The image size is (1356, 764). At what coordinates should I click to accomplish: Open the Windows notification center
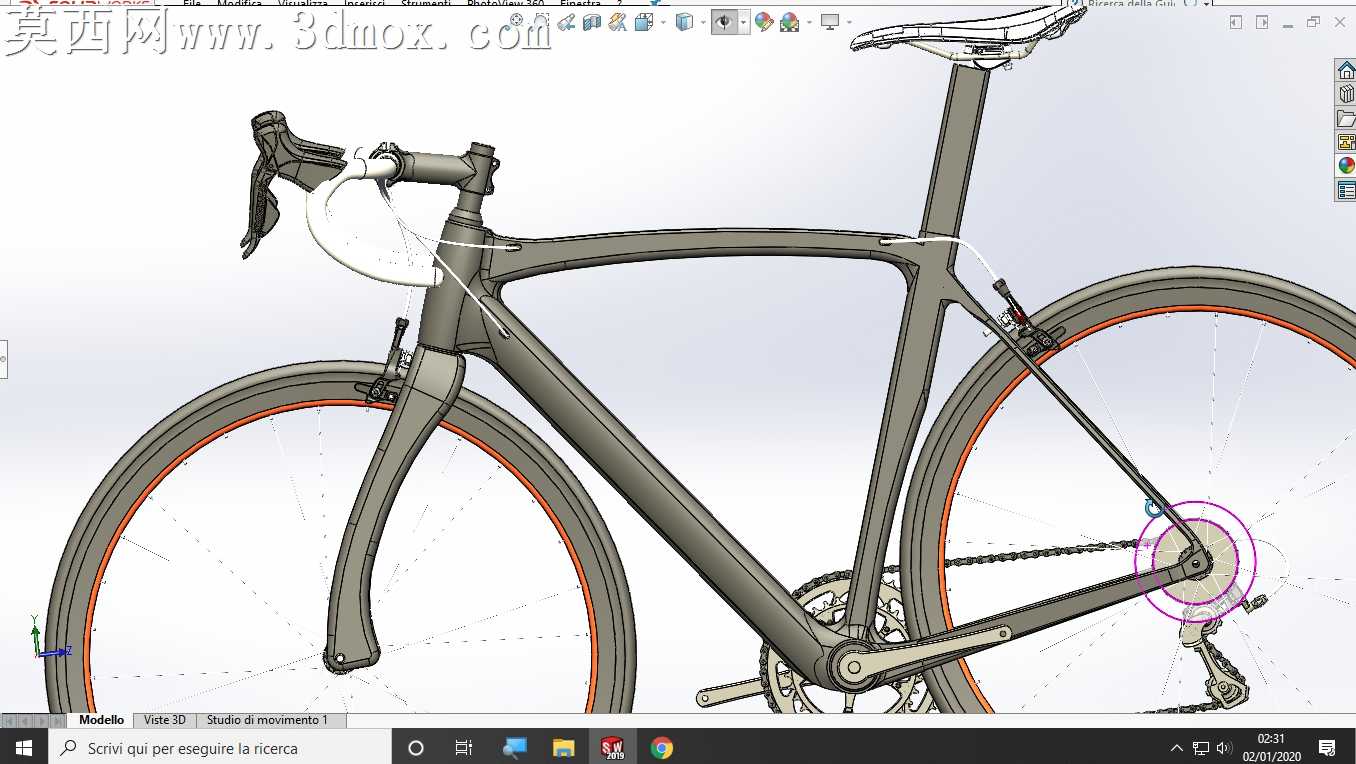pyautogui.click(x=1328, y=748)
